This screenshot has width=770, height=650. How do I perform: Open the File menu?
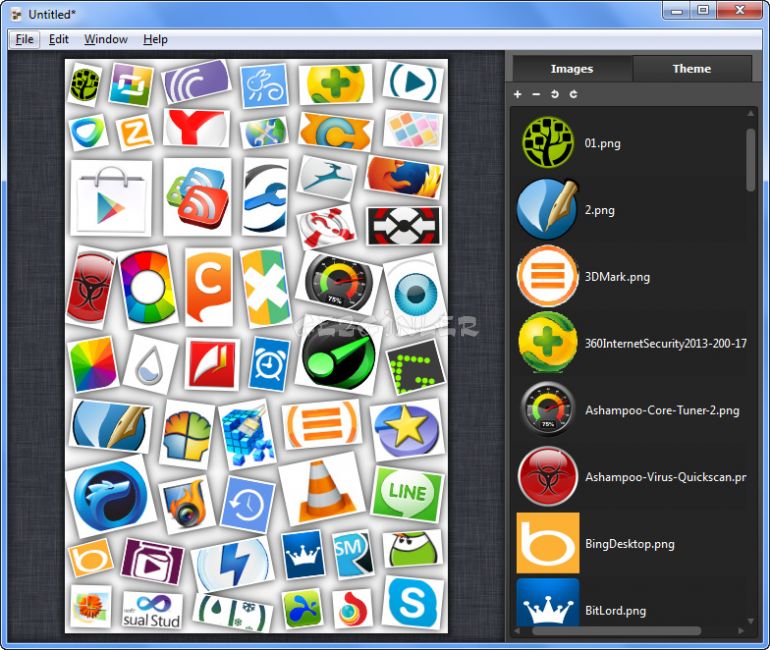coord(25,39)
